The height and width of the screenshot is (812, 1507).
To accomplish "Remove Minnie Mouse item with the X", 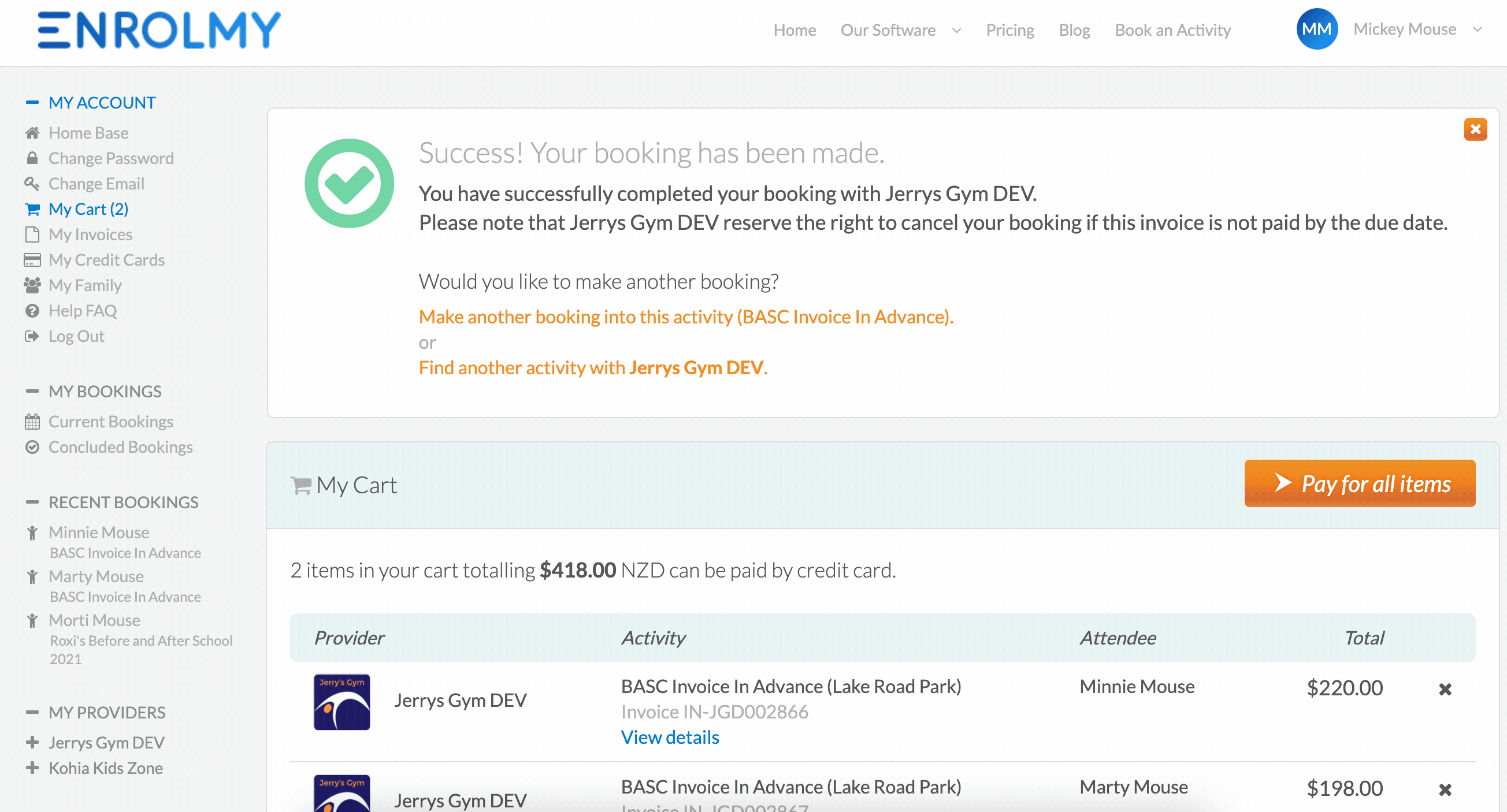I will (1445, 689).
